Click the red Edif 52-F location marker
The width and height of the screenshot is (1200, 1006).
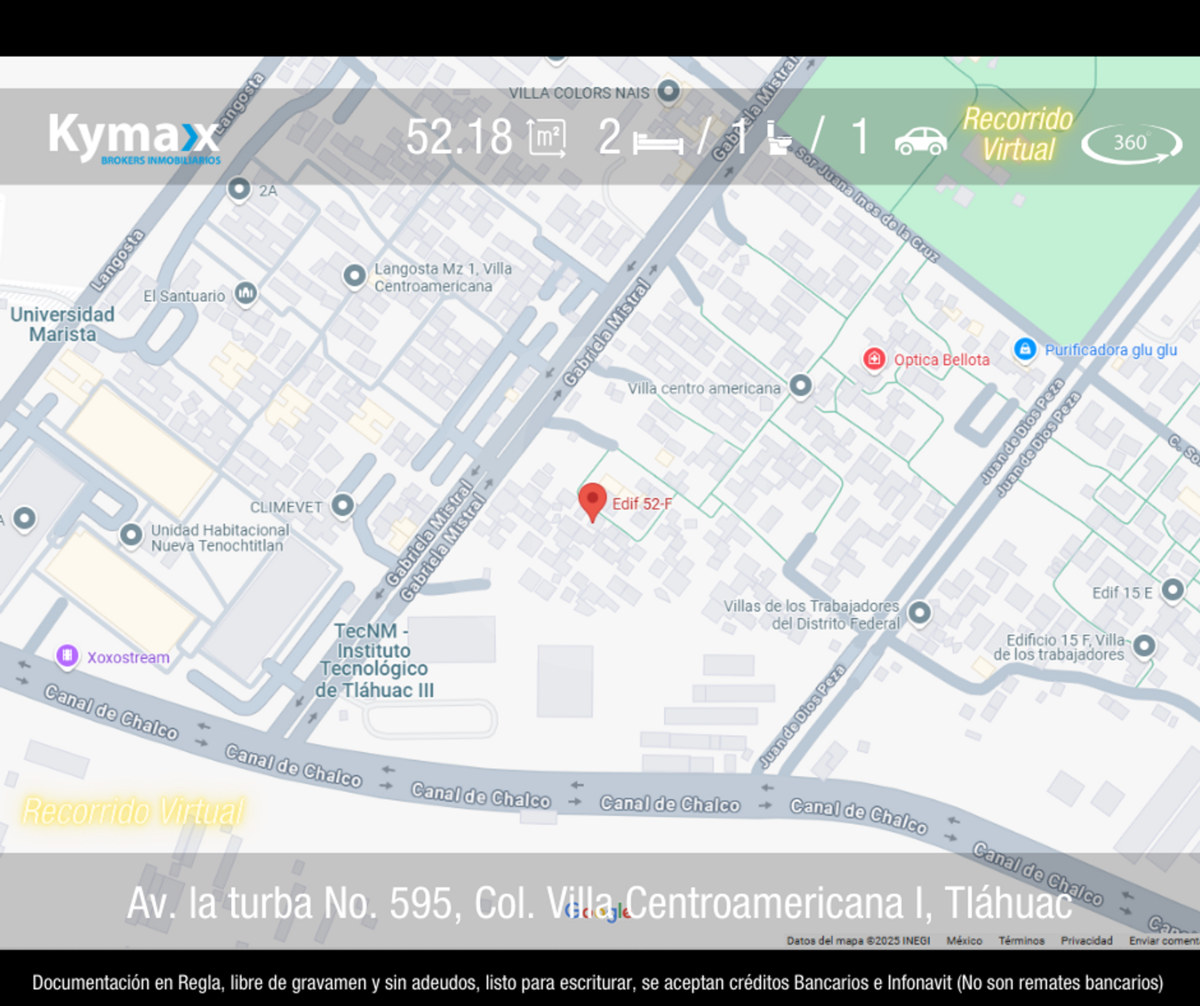pos(593,502)
